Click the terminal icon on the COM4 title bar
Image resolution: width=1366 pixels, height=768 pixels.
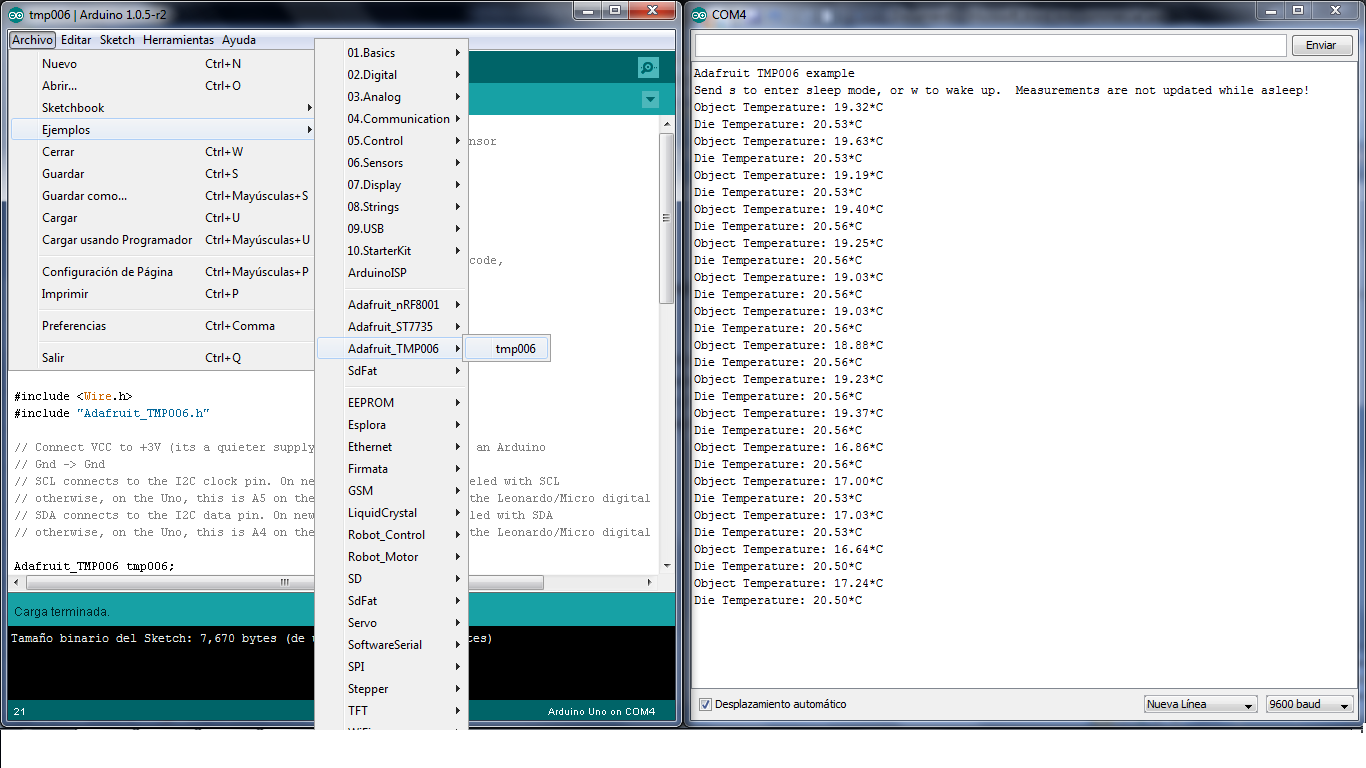pyautogui.click(x=697, y=14)
